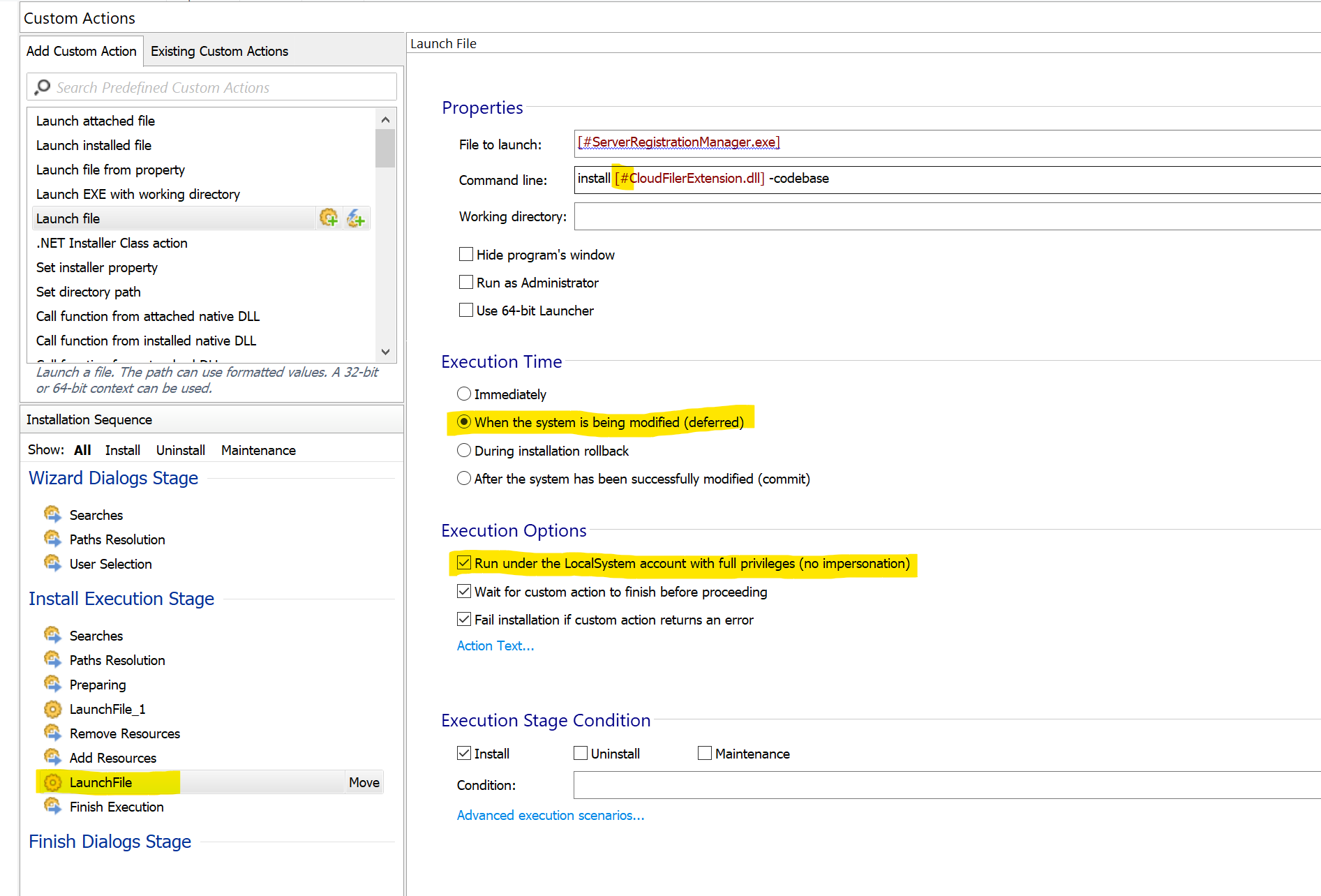
Task: Enable Maintenance stage condition
Action: [x=705, y=753]
